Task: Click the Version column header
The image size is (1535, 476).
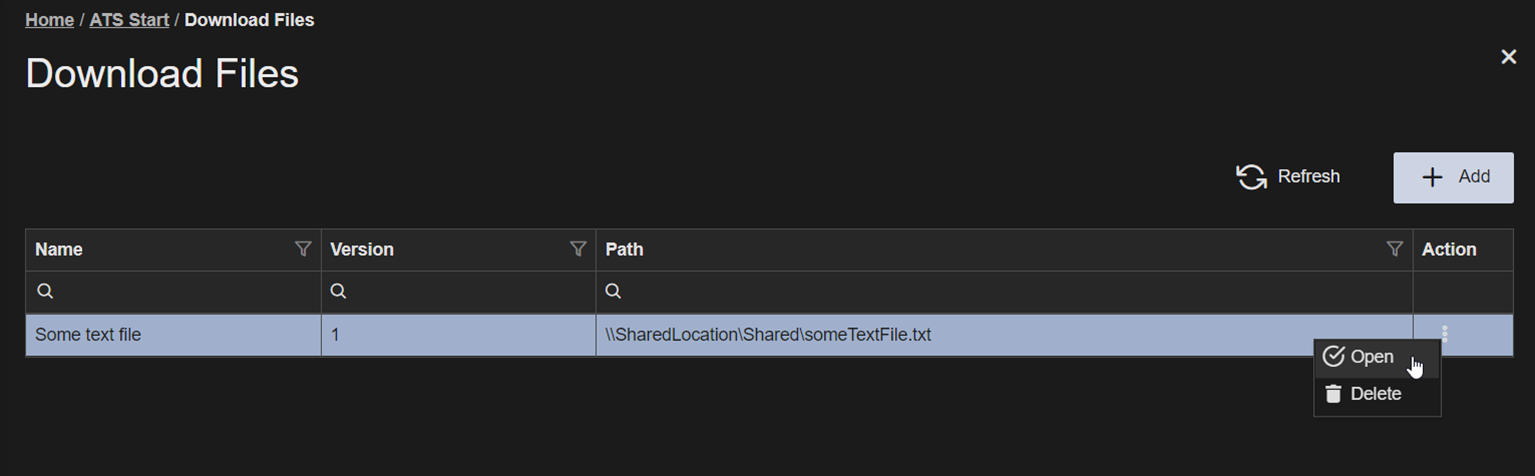Action: 362,250
